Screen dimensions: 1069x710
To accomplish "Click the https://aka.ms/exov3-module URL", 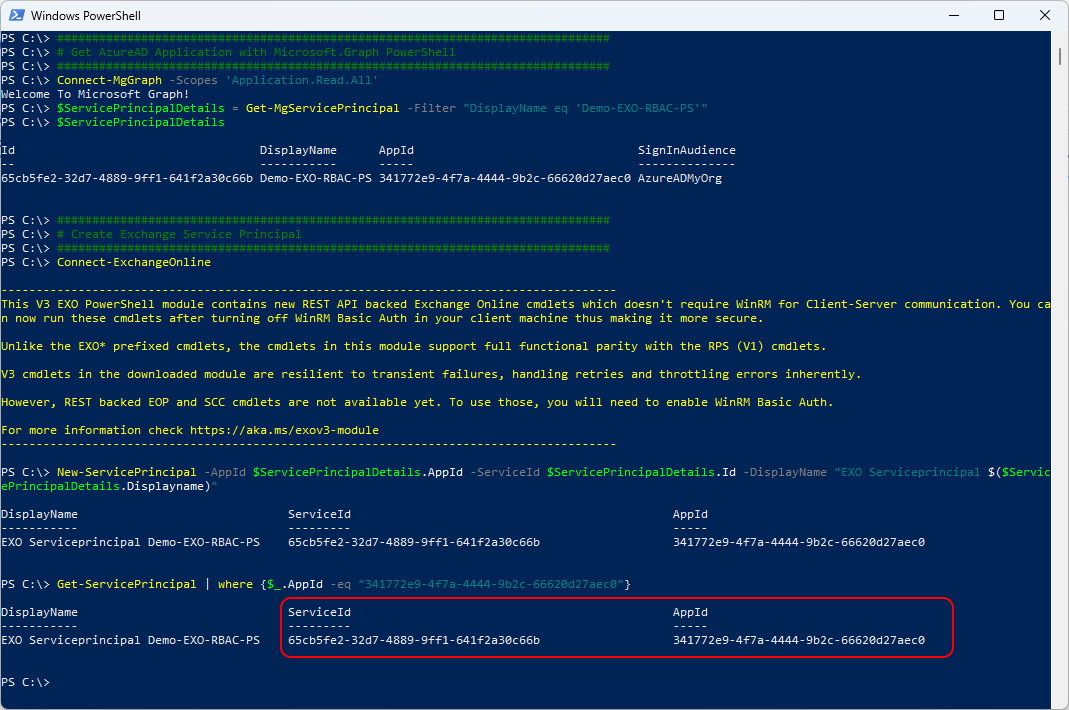I will pyautogui.click(x=284, y=430).
